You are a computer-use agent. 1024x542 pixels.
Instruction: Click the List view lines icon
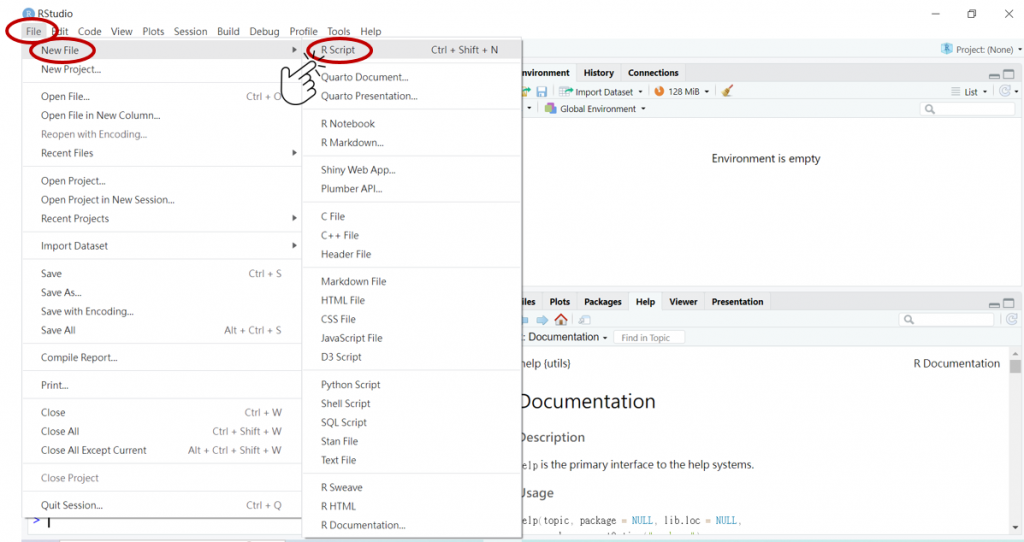[955, 91]
